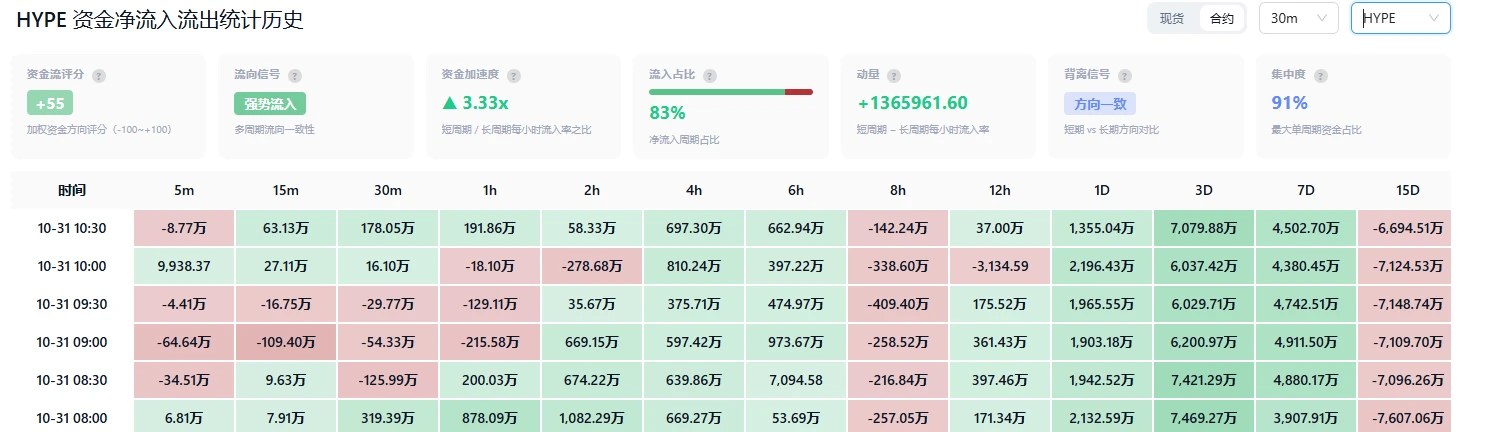
Task: Click the 10-31 09:00 row label
Action: point(72,342)
